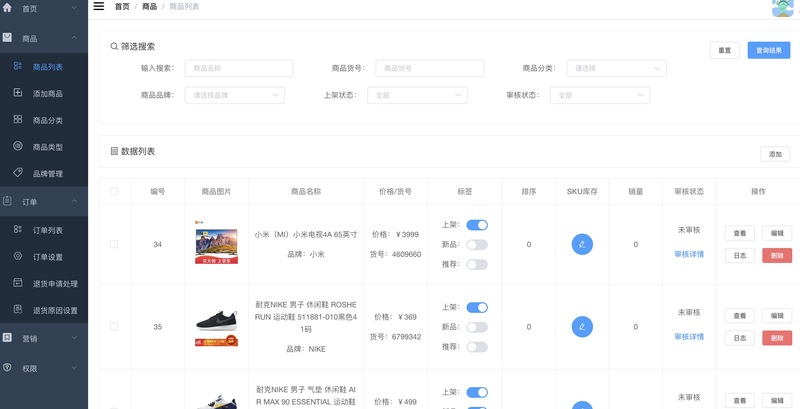
Task: Click the 订单列表 sidebar icon
Action: tap(18, 229)
